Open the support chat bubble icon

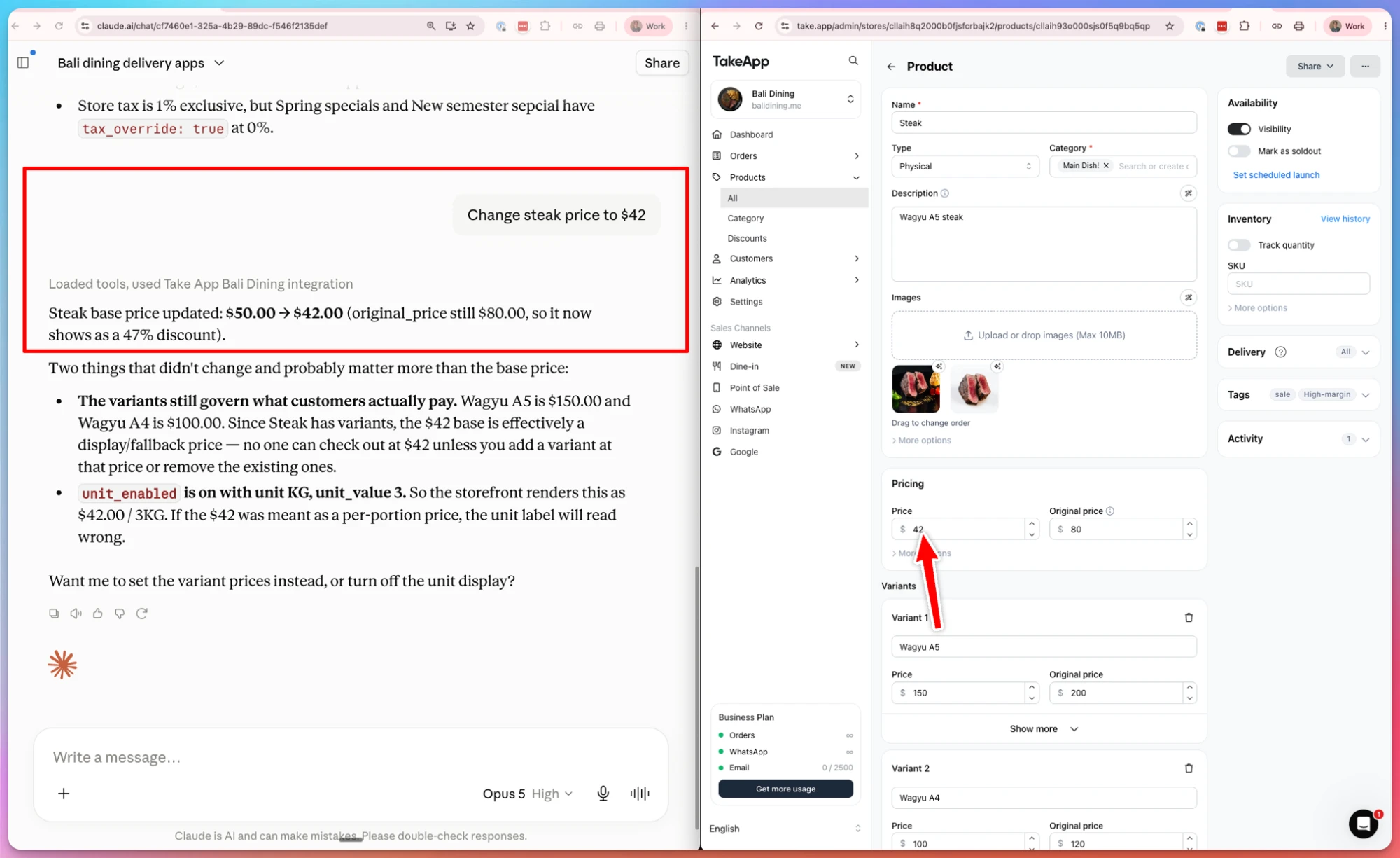click(1363, 824)
